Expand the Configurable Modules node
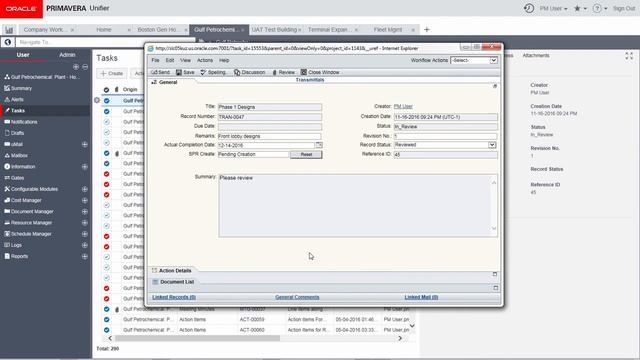 [84, 189]
